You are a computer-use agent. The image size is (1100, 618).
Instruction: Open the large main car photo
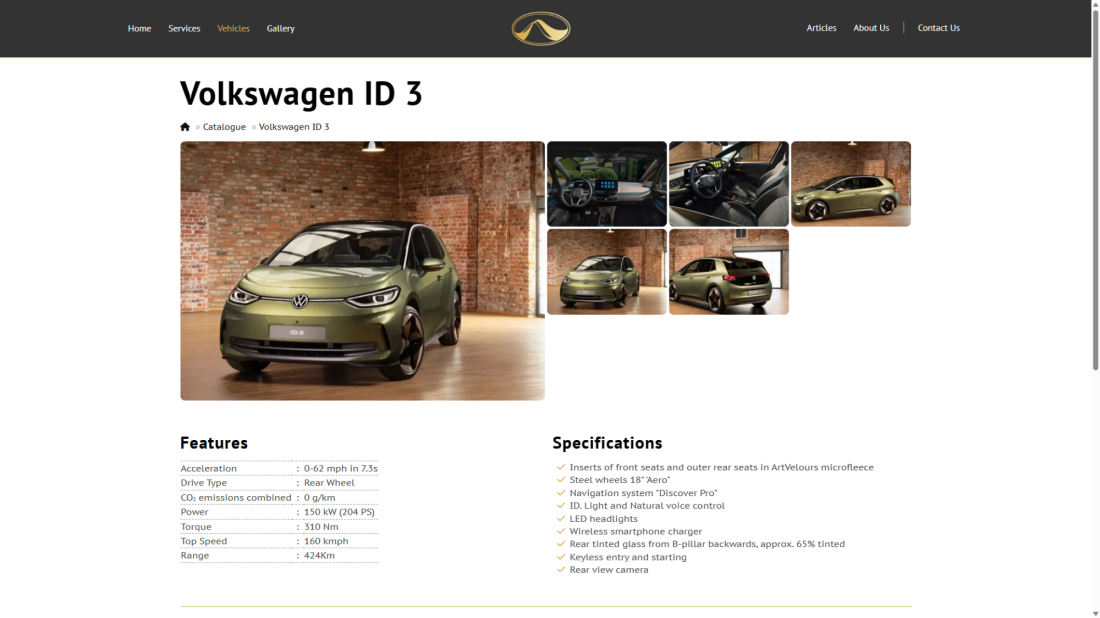362,271
